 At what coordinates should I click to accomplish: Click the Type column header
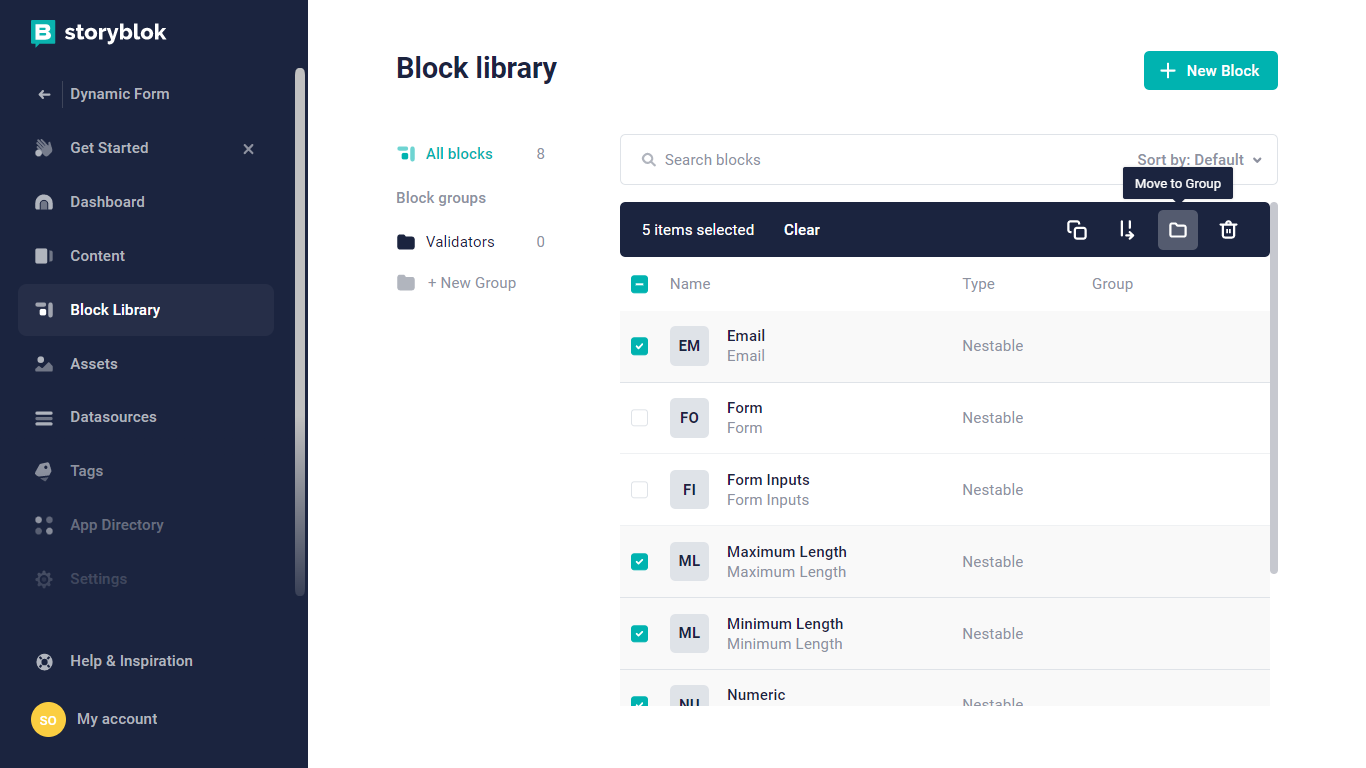(979, 284)
